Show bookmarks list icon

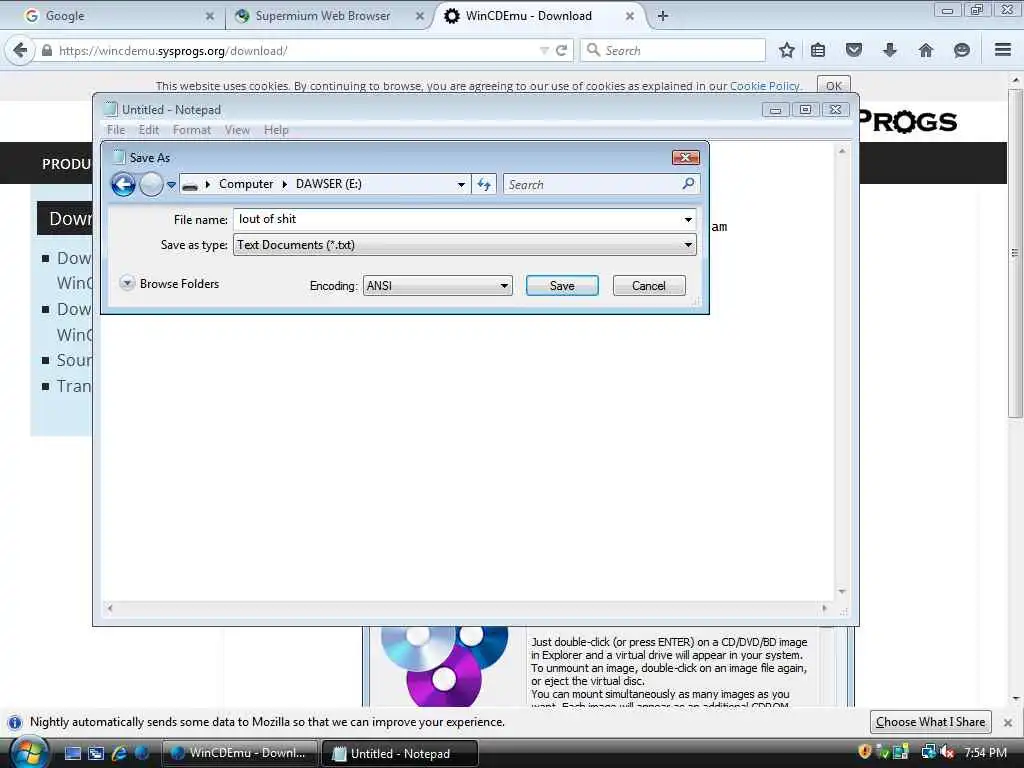coord(818,50)
